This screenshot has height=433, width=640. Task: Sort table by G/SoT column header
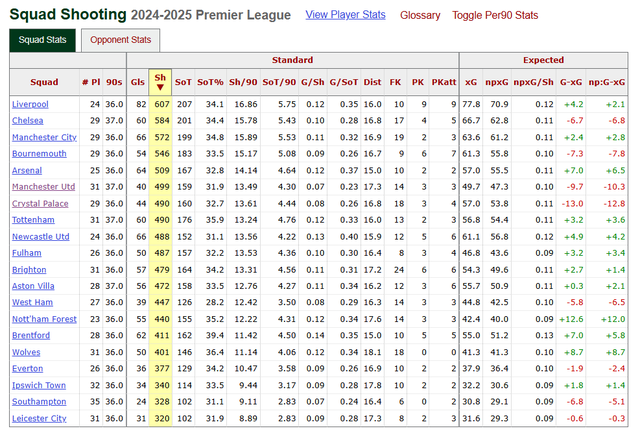[344, 82]
